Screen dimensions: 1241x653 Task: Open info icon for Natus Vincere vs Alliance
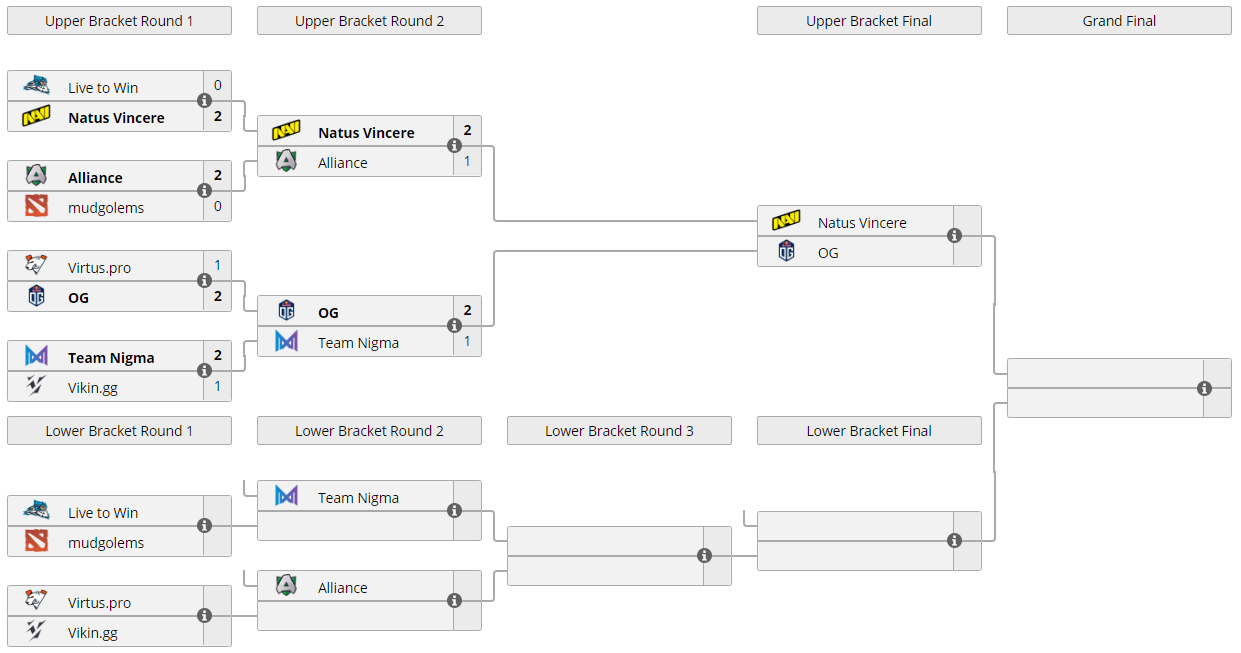(455, 146)
